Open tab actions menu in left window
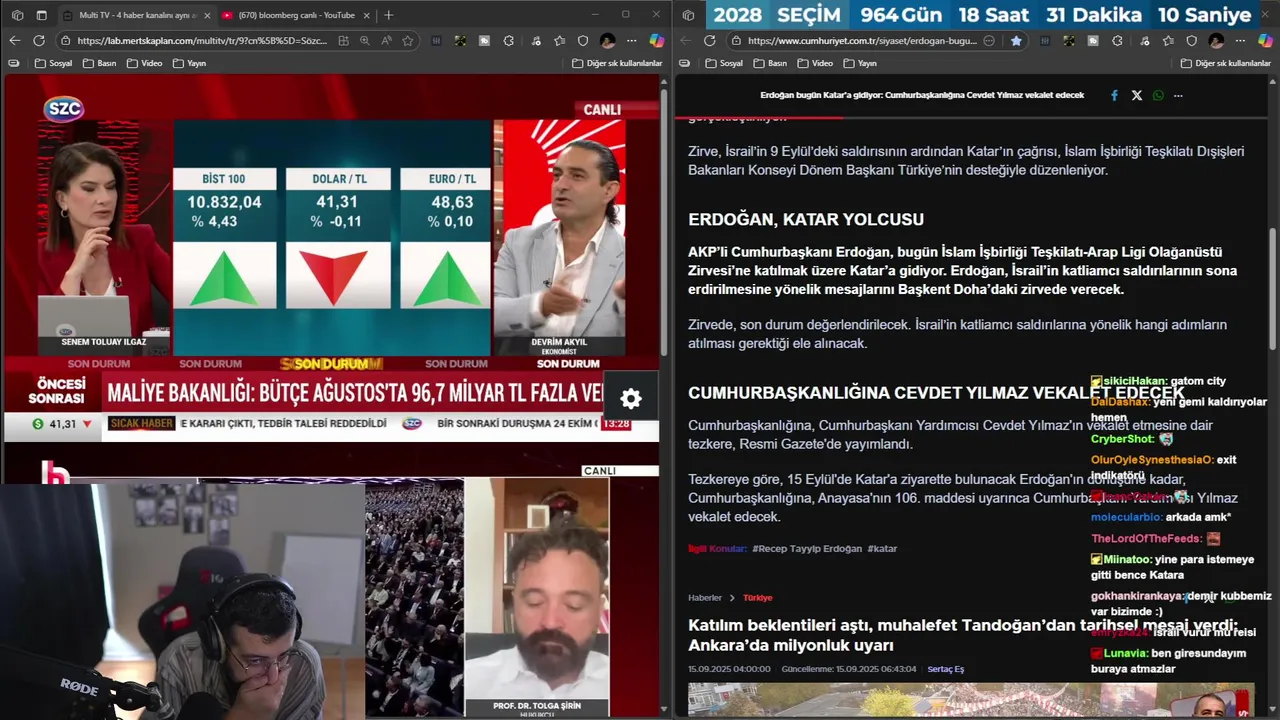This screenshot has height=720, width=1280. 41,15
